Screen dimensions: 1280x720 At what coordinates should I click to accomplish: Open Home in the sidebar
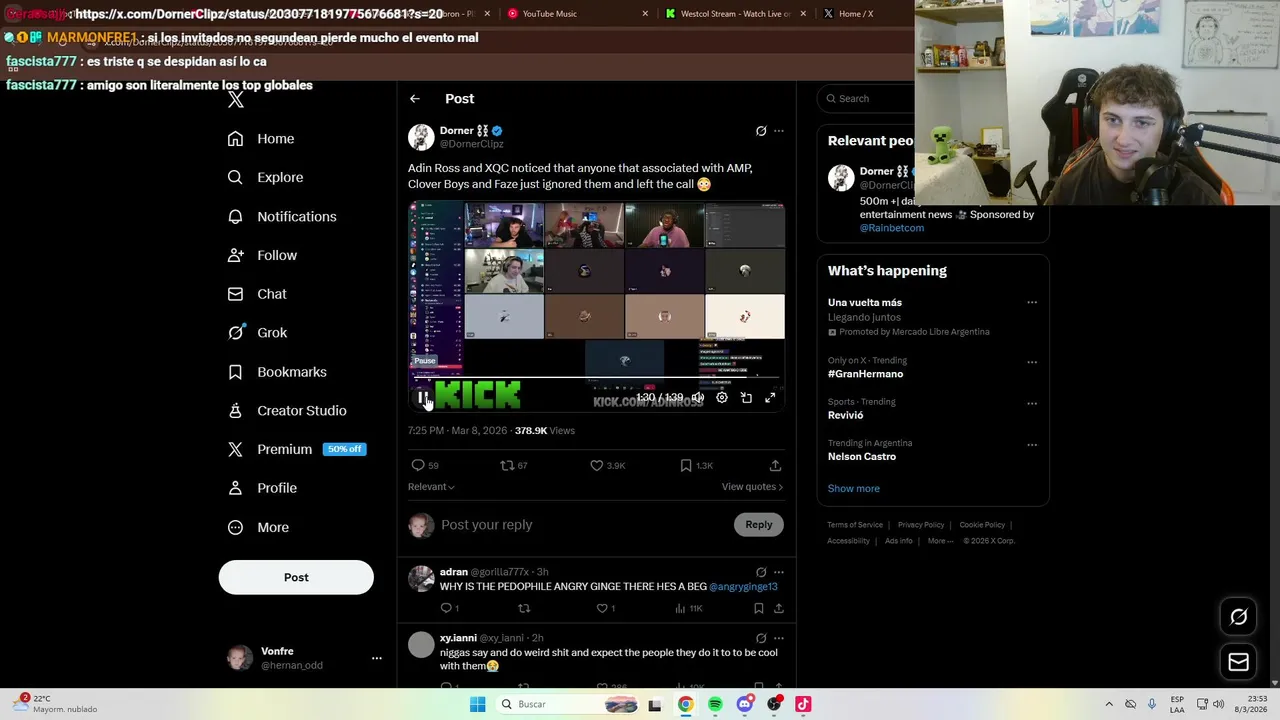pos(261,139)
